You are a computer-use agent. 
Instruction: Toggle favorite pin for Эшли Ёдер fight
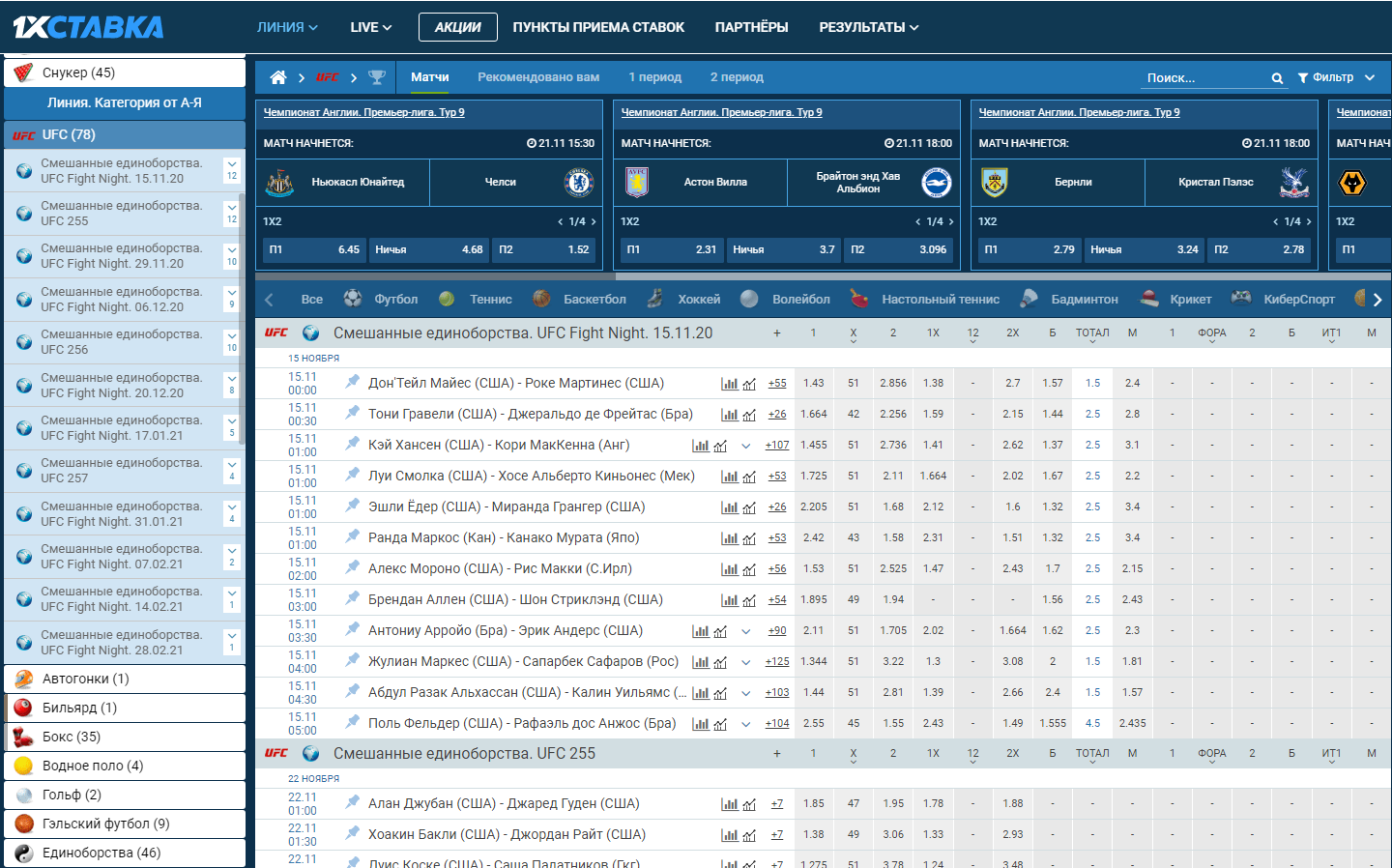353,506
